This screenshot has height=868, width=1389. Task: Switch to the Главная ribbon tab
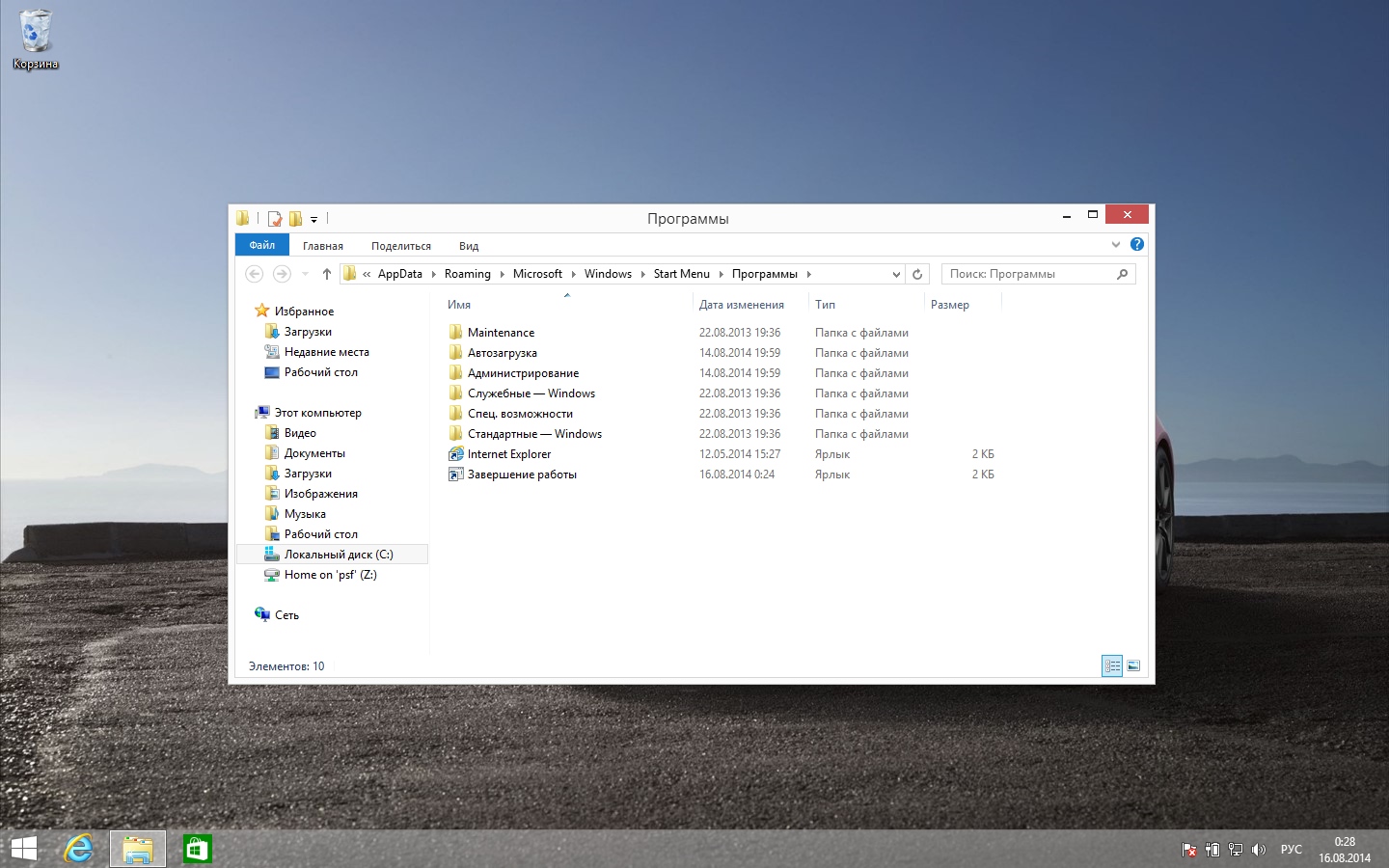[323, 246]
